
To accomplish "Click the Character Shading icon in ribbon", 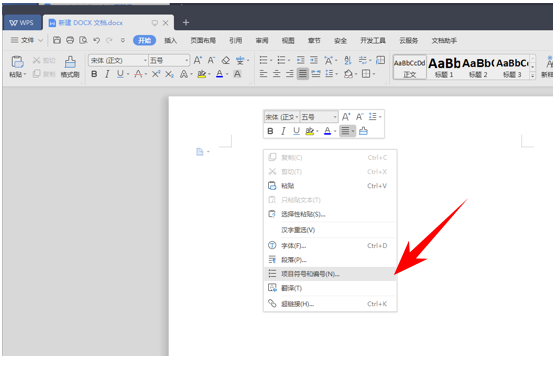I will coord(237,74).
